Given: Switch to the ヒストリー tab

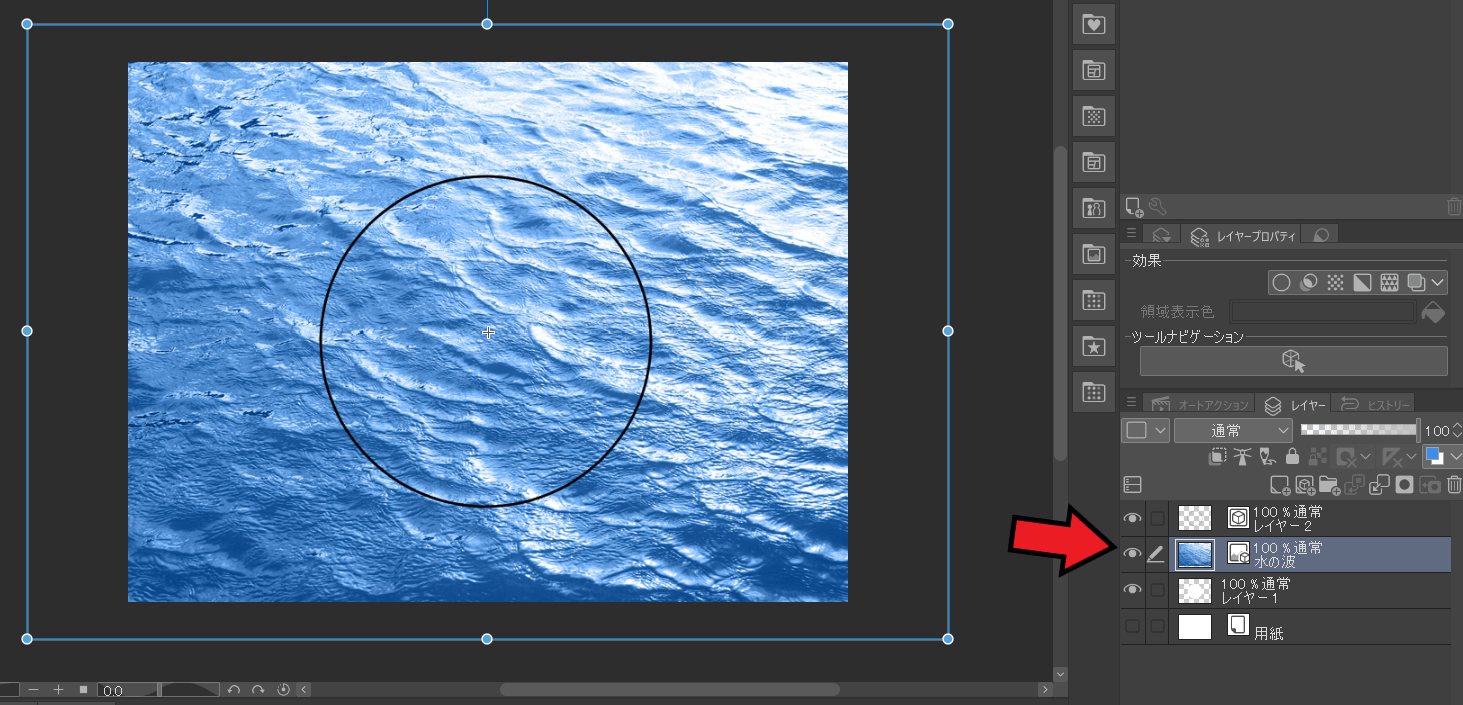Looking at the screenshot, I should click(1377, 405).
